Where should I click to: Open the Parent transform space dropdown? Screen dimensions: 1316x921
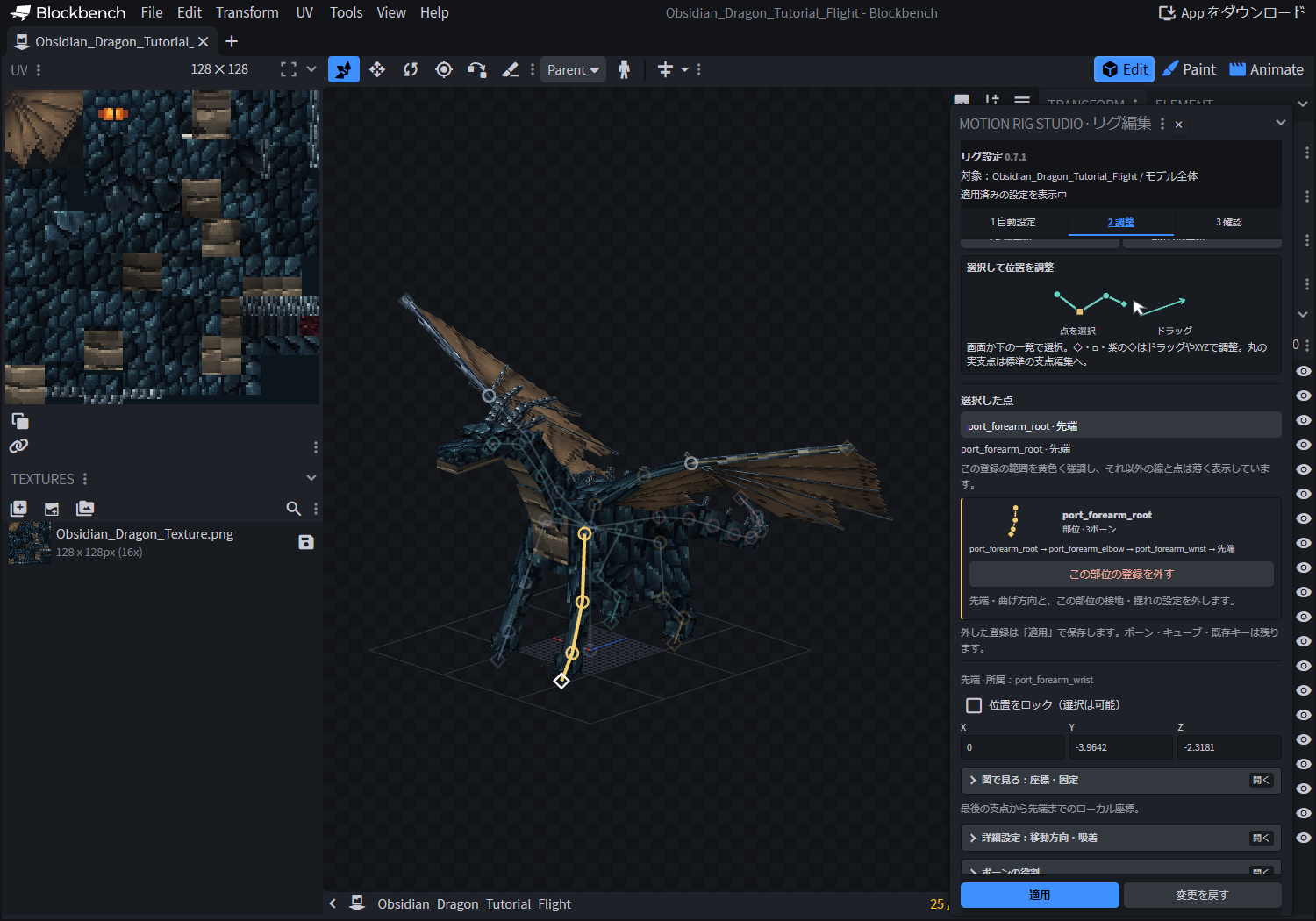click(x=573, y=69)
